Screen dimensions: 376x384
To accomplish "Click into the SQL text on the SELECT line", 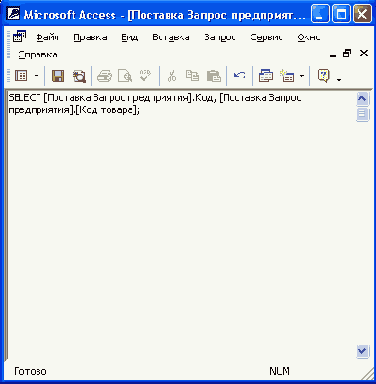I will tap(155, 98).
